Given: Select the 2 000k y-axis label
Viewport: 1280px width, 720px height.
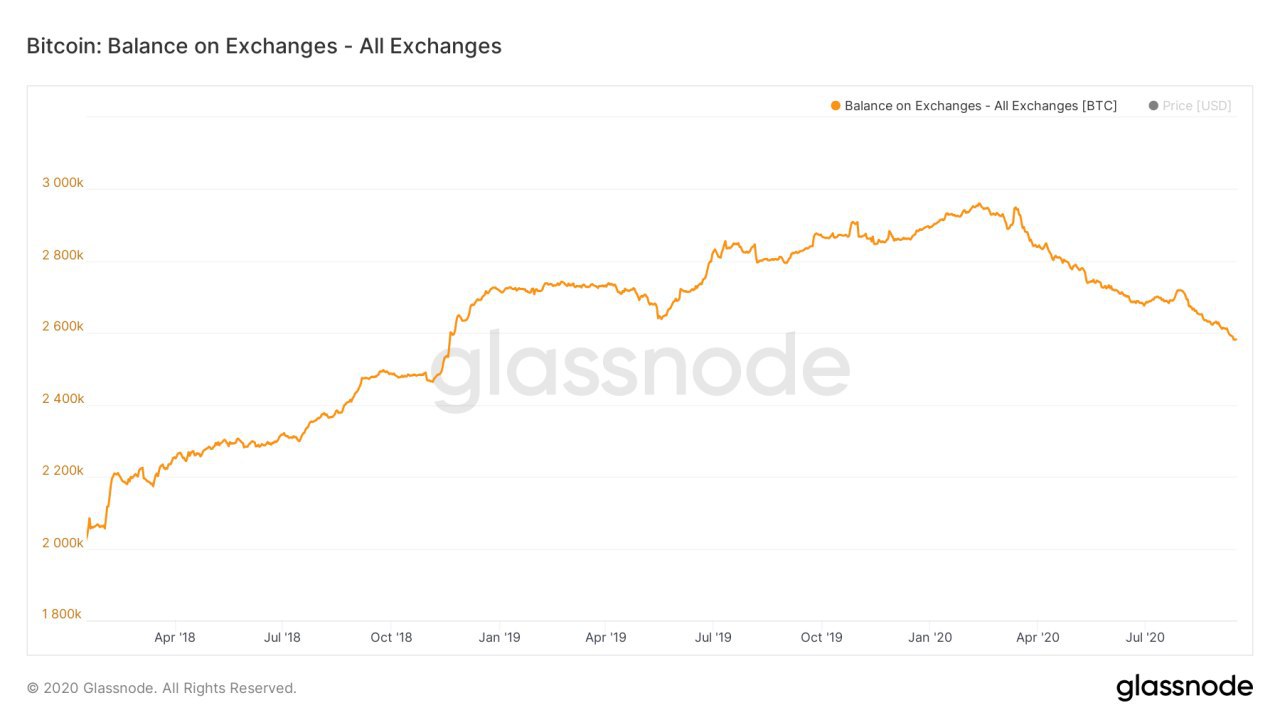Looking at the screenshot, I should click(62, 543).
